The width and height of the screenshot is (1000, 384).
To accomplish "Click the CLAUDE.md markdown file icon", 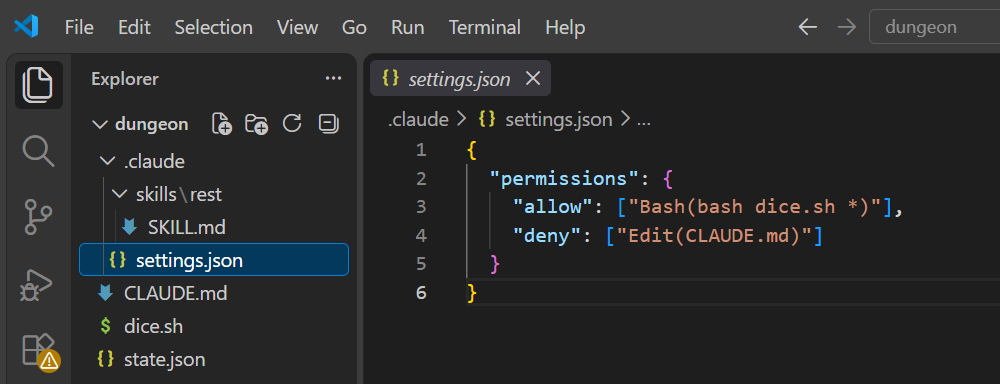I will pyautogui.click(x=105, y=293).
